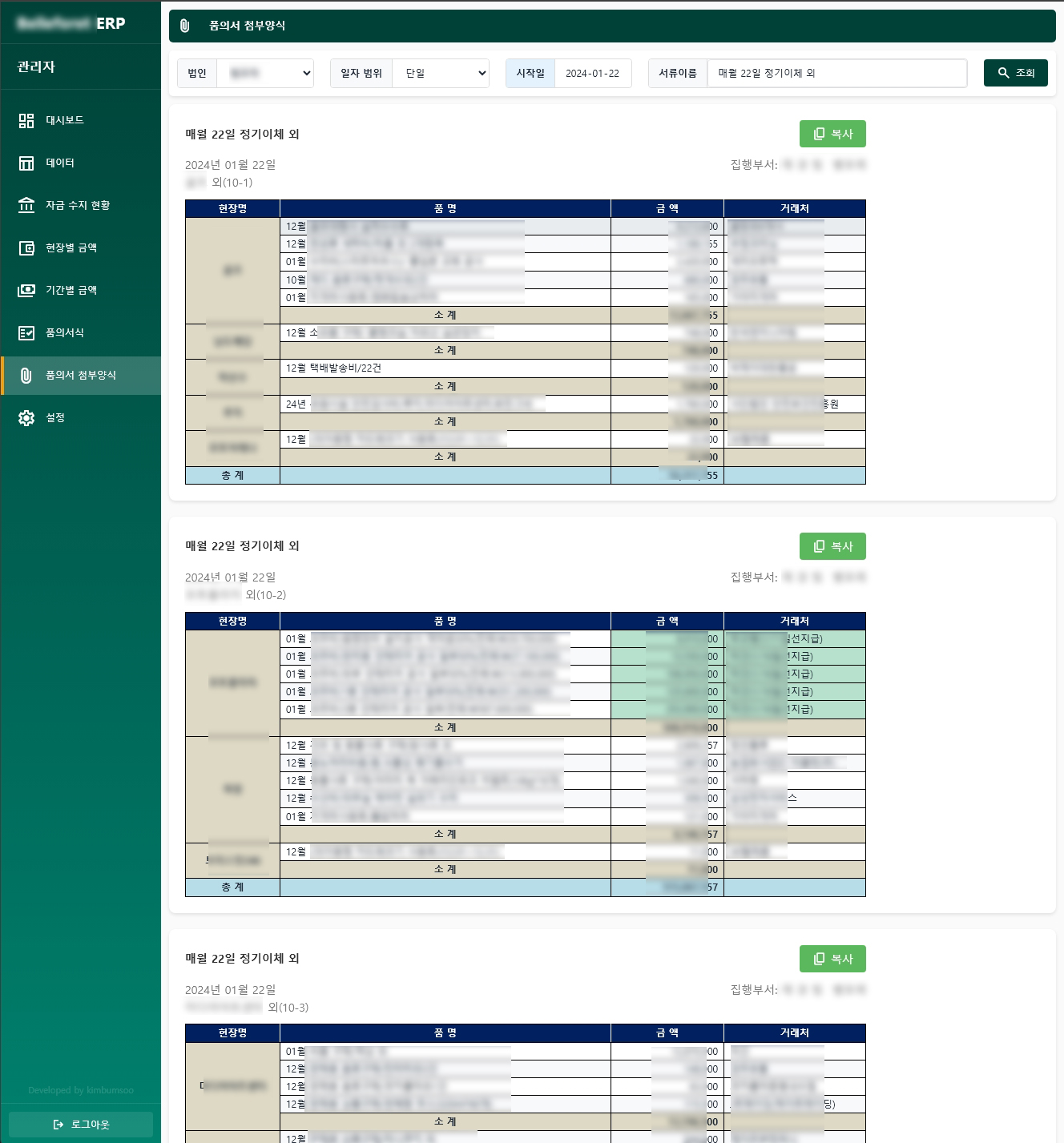Click 거래처 header in second table

coord(795,622)
